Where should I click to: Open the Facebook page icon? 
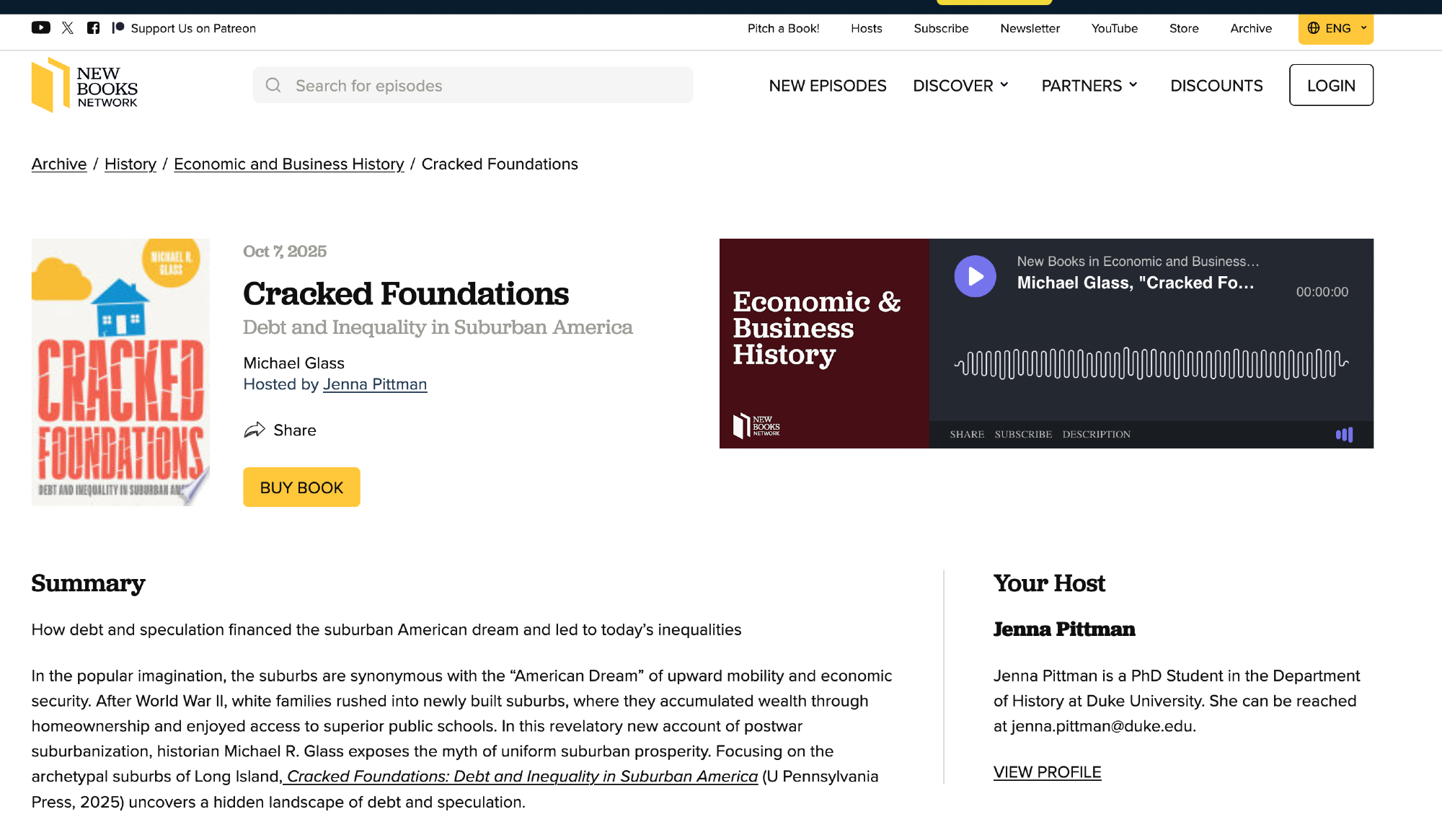[x=93, y=28]
